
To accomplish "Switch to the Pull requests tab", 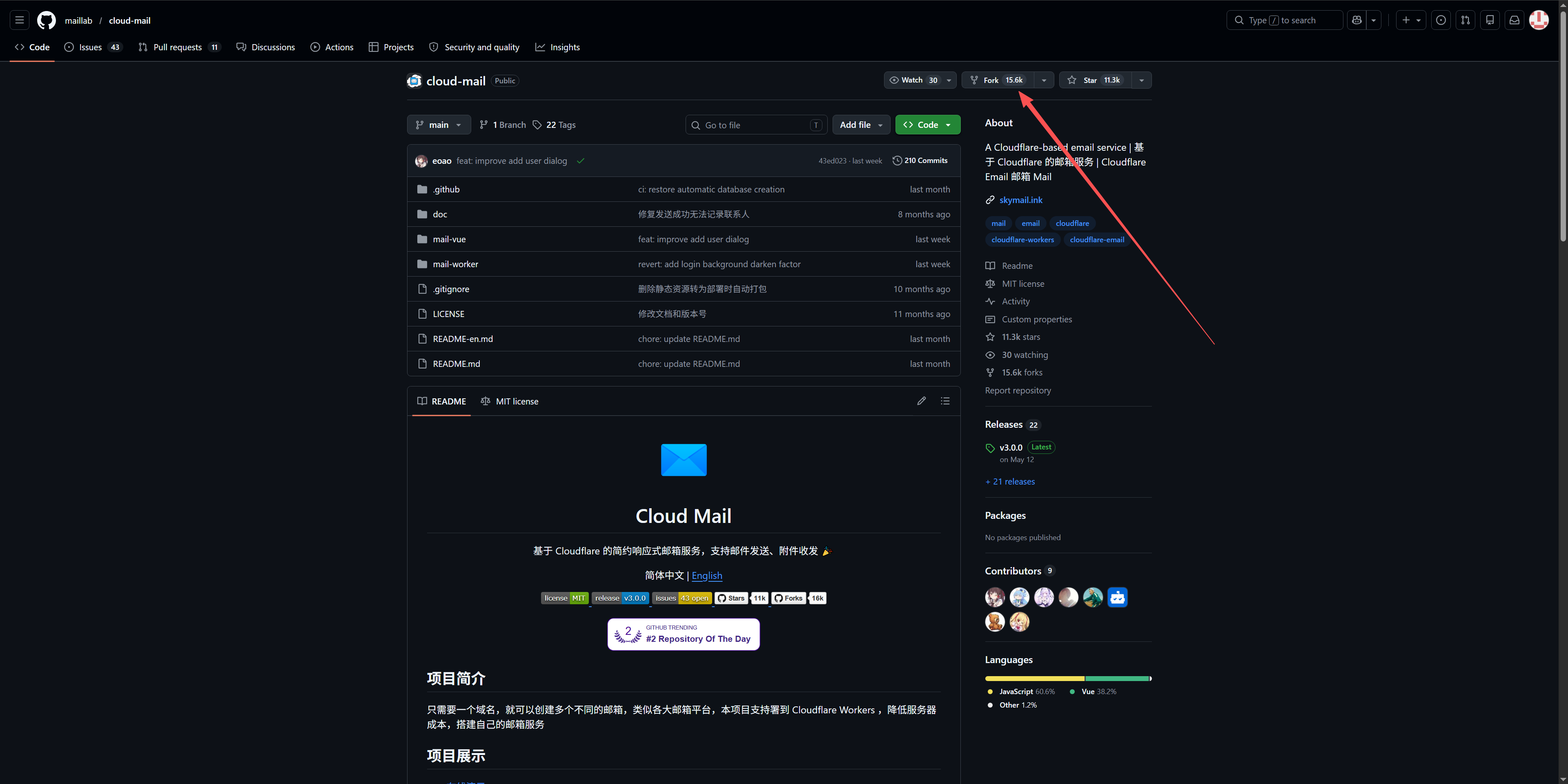I will 180,47.
